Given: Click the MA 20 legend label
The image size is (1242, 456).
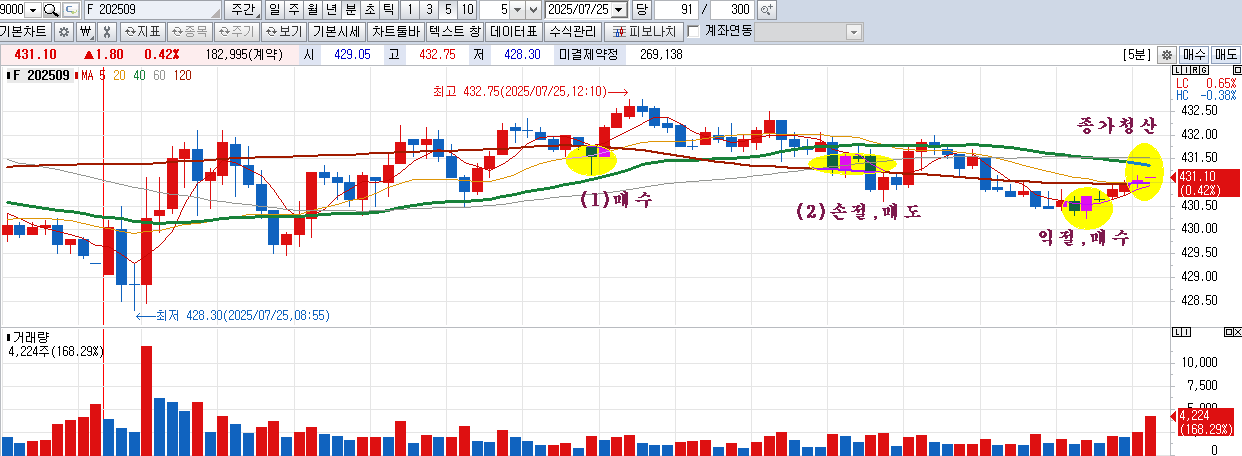Looking at the screenshot, I should 120,75.
